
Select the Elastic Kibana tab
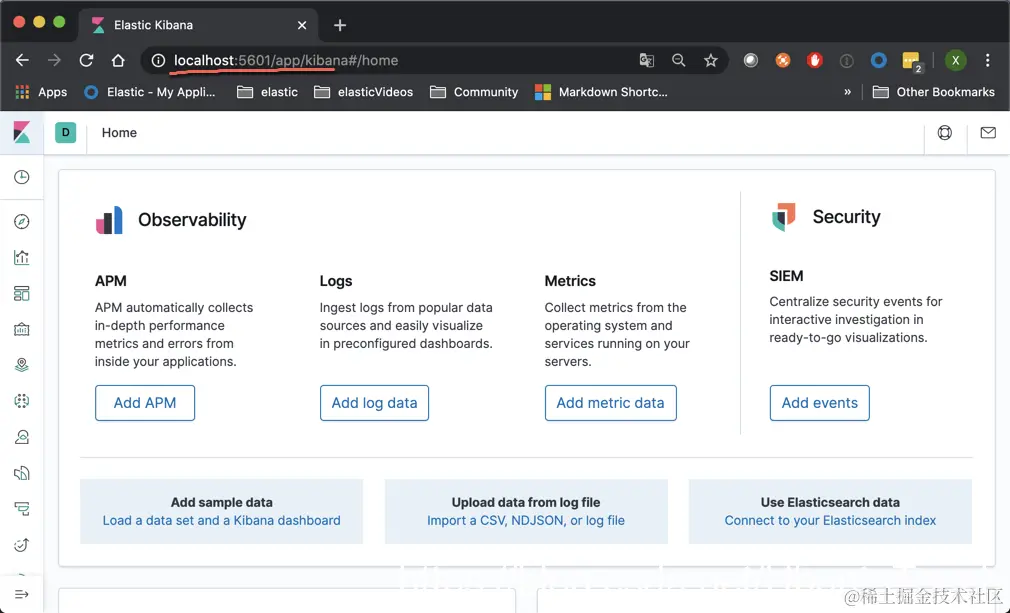point(196,25)
